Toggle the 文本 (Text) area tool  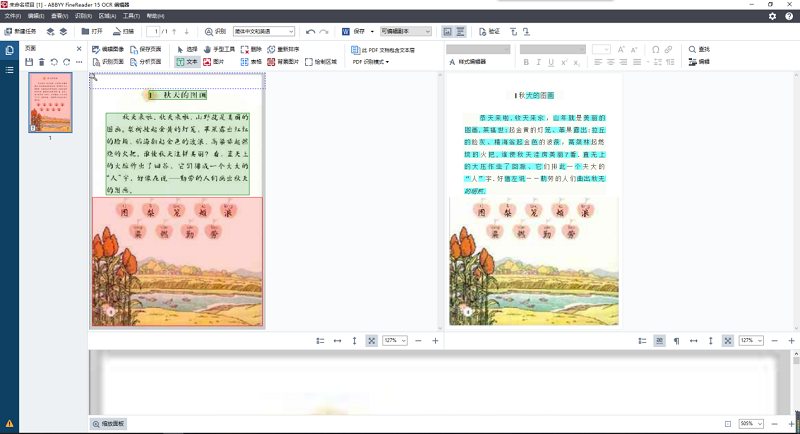[187, 62]
